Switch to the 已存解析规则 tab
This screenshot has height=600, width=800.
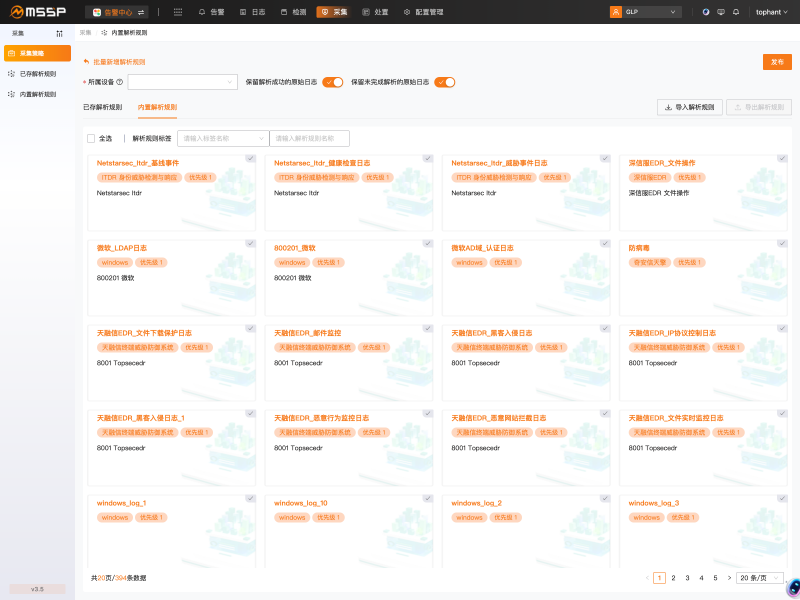tap(102, 106)
